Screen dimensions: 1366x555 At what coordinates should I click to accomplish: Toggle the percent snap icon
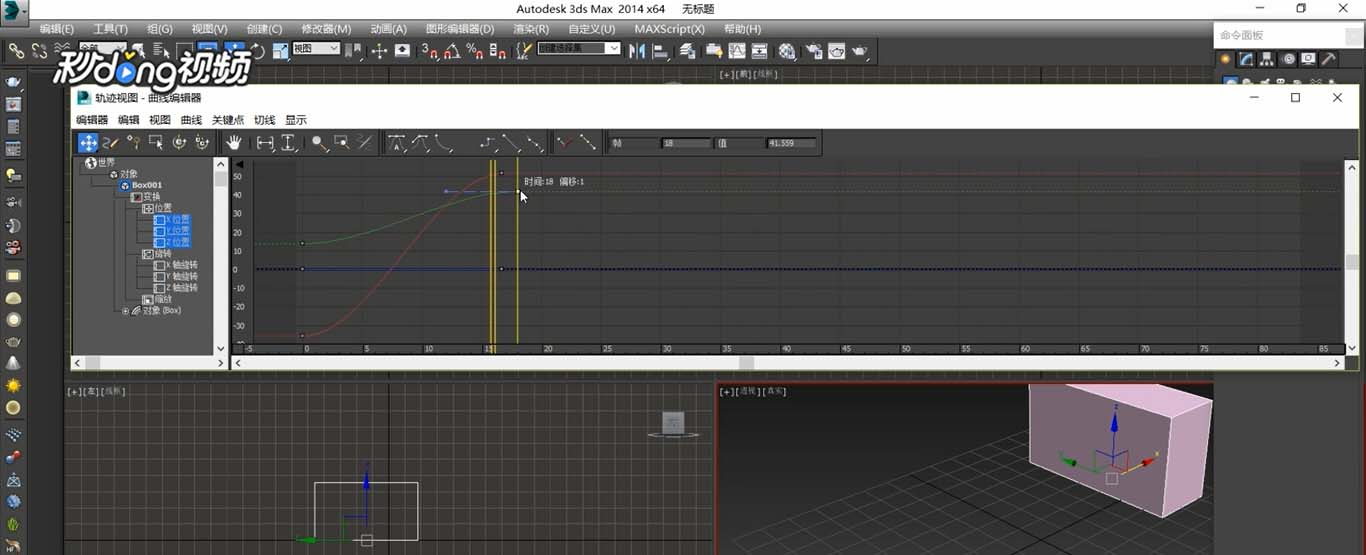click(x=475, y=51)
